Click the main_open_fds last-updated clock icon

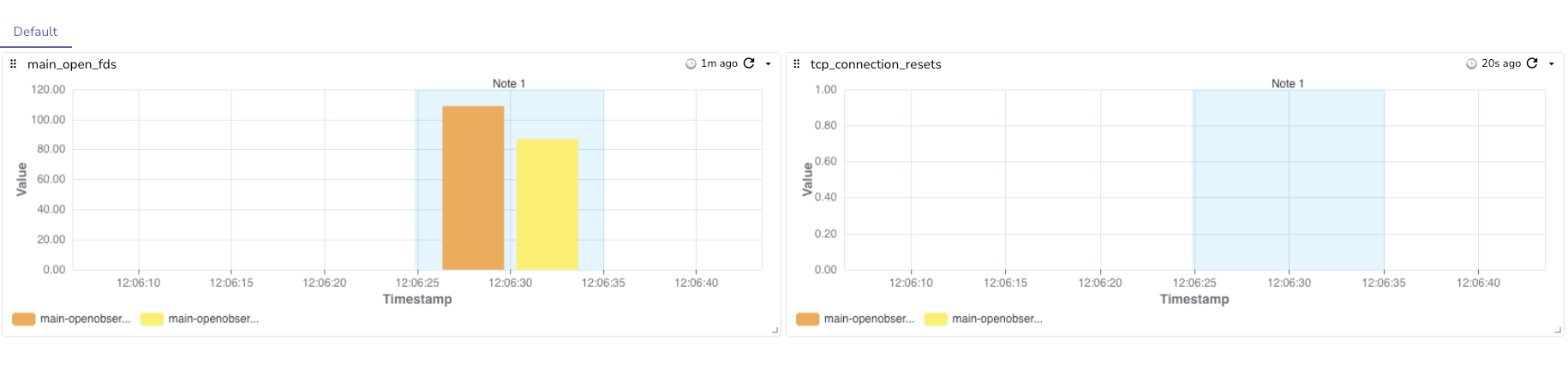[691, 64]
